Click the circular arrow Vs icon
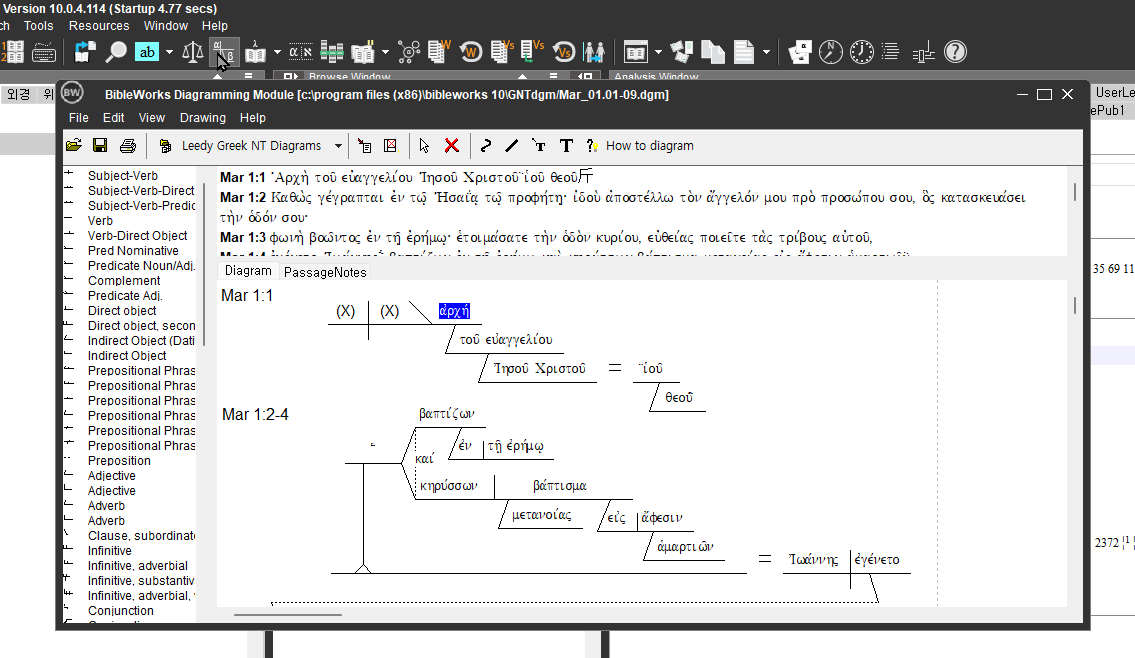Viewport: 1135px width, 658px height. [564, 51]
